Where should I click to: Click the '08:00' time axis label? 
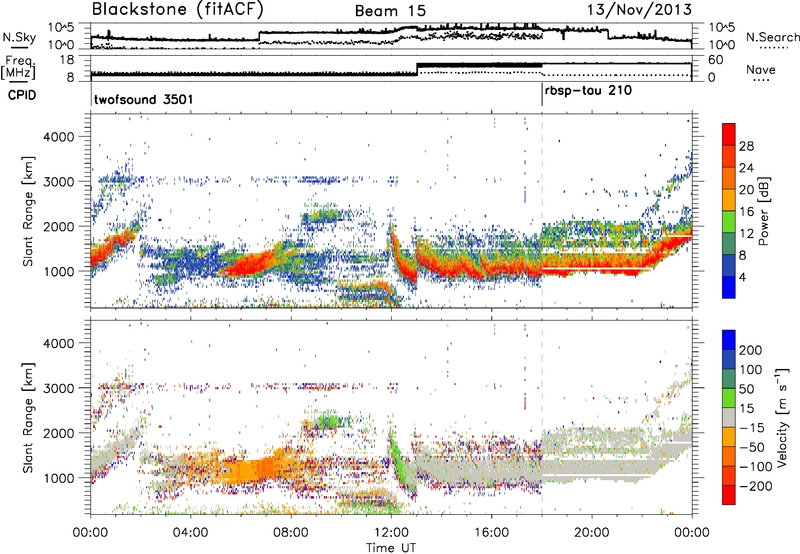click(291, 533)
